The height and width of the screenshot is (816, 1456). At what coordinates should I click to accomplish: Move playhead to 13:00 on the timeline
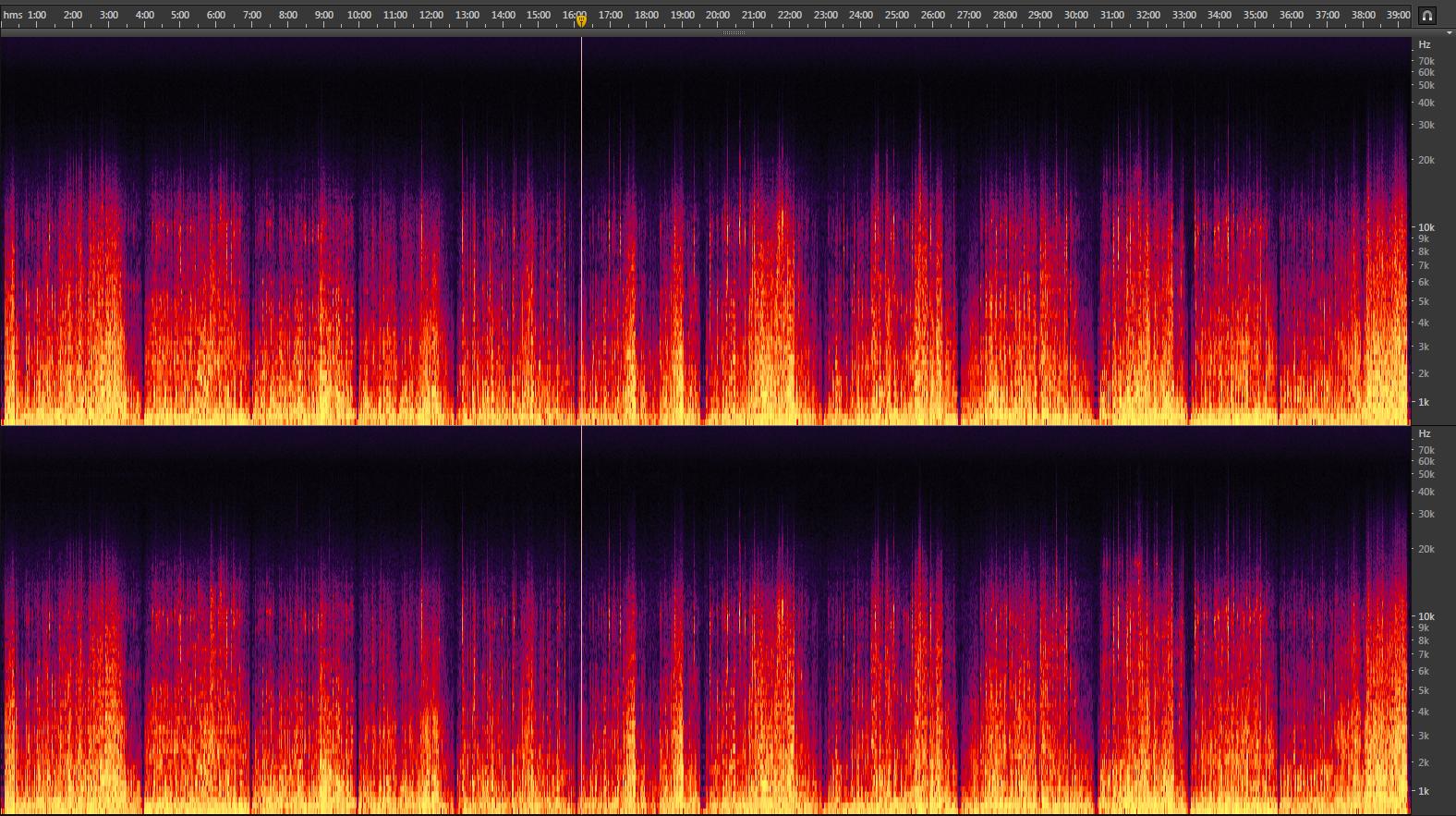point(467,15)
